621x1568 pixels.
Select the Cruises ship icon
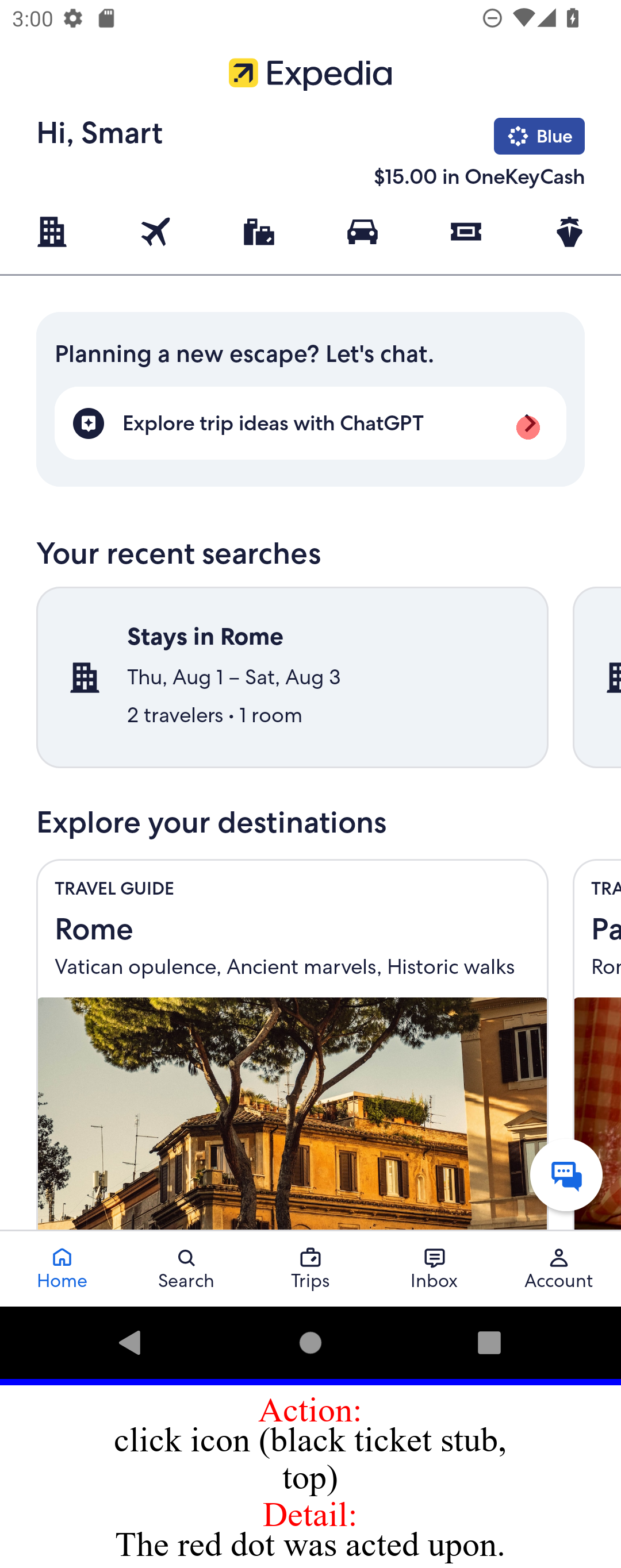569,232
